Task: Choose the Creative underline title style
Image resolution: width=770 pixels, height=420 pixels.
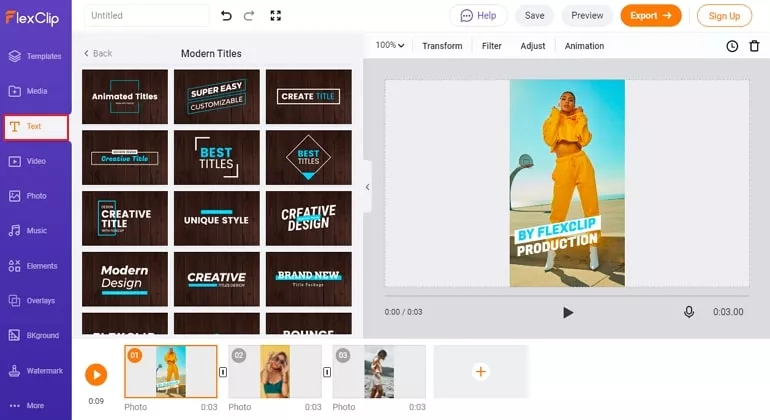Action: (x=217, y=280)
